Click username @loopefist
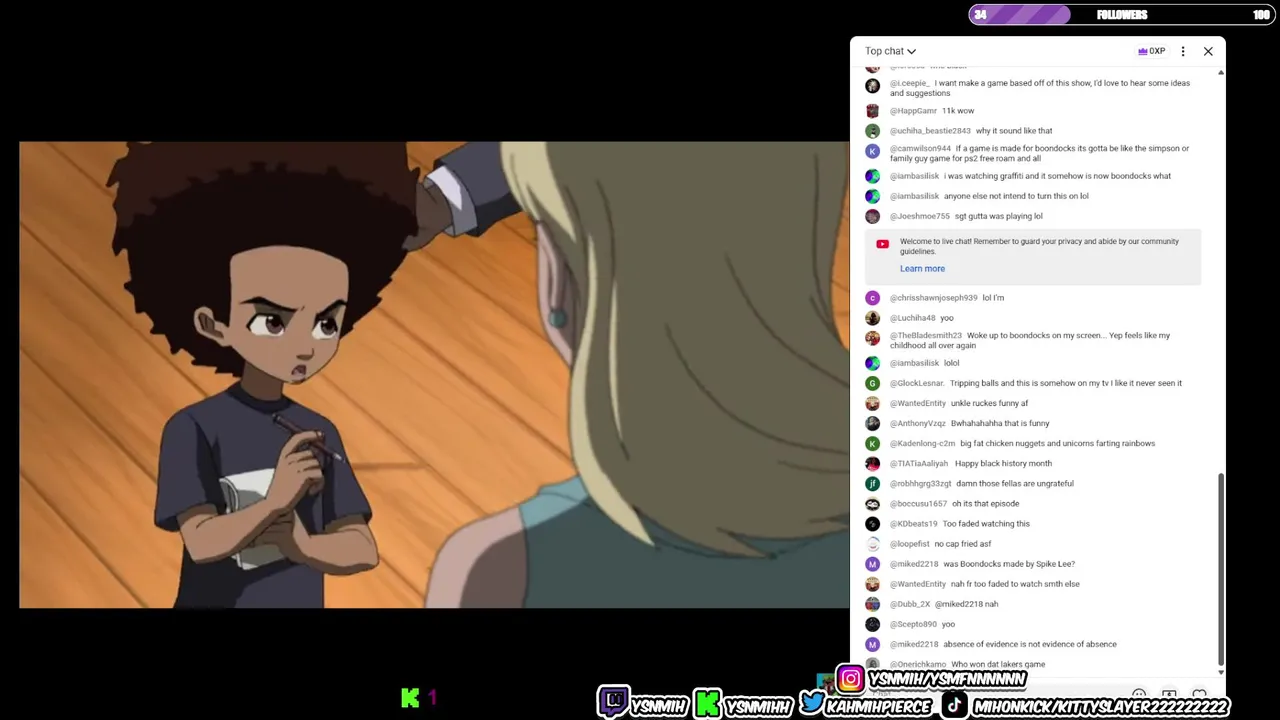The width and height of the screenshot is (1280, 720). [910, 544]
